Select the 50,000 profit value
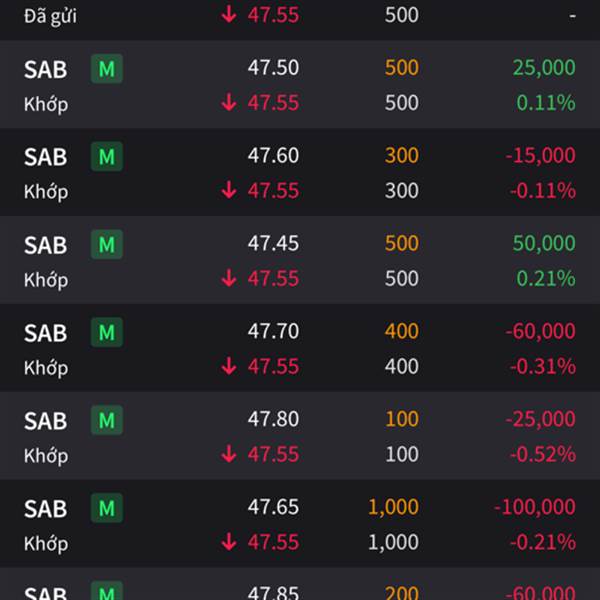Viewport: 600px width, 600px height. tap(544, 243)
